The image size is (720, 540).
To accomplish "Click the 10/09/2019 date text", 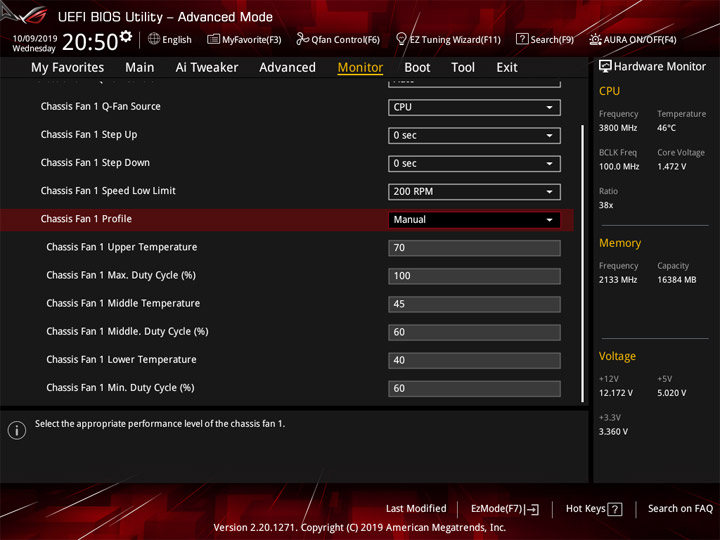I will pyautogui.click(x=35, y=39).
